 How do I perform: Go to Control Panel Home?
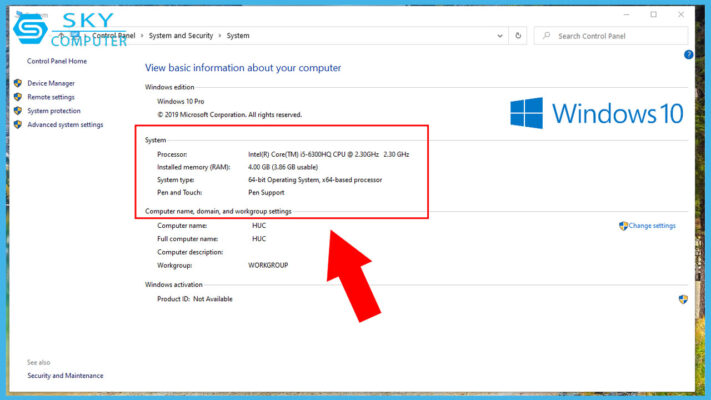click(57, 61)
